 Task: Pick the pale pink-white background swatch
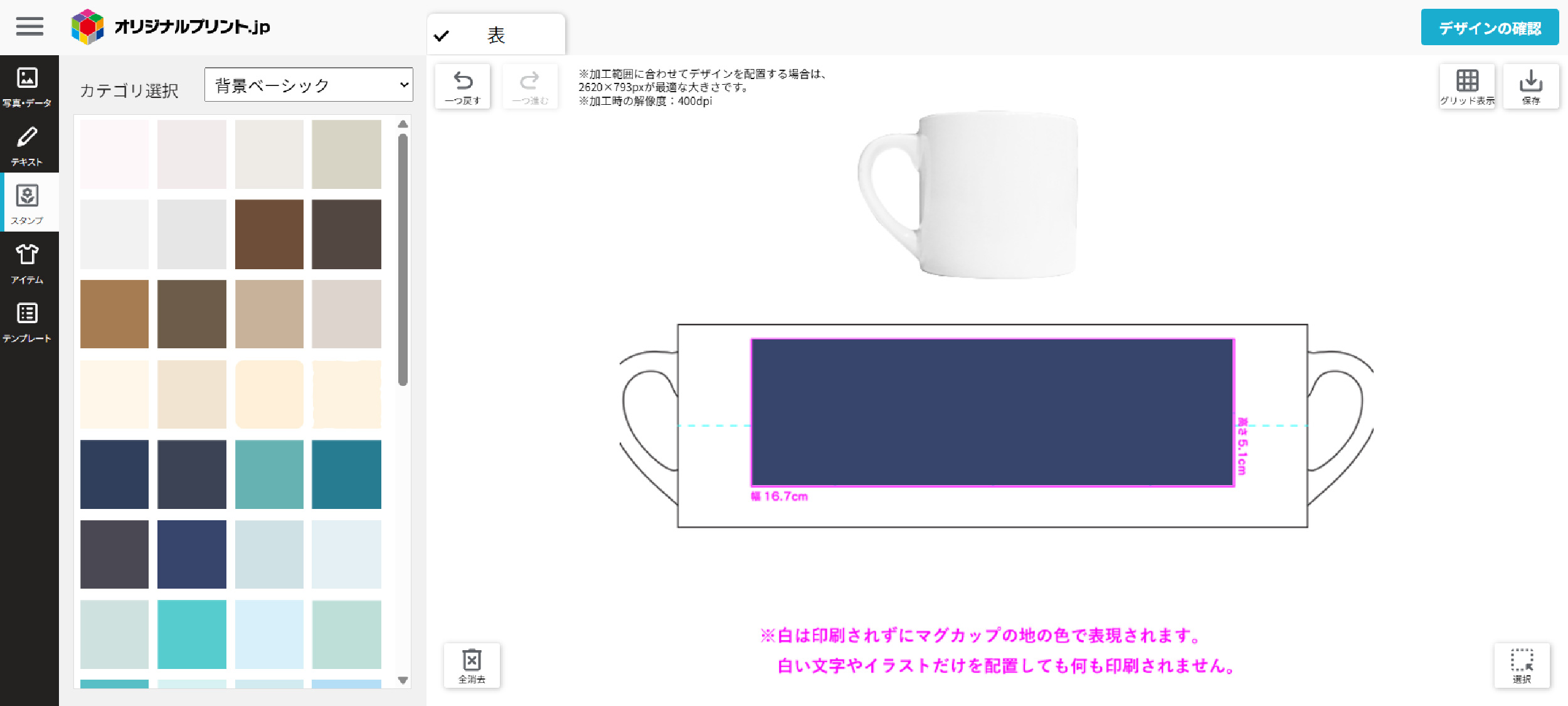click(114, 154)
